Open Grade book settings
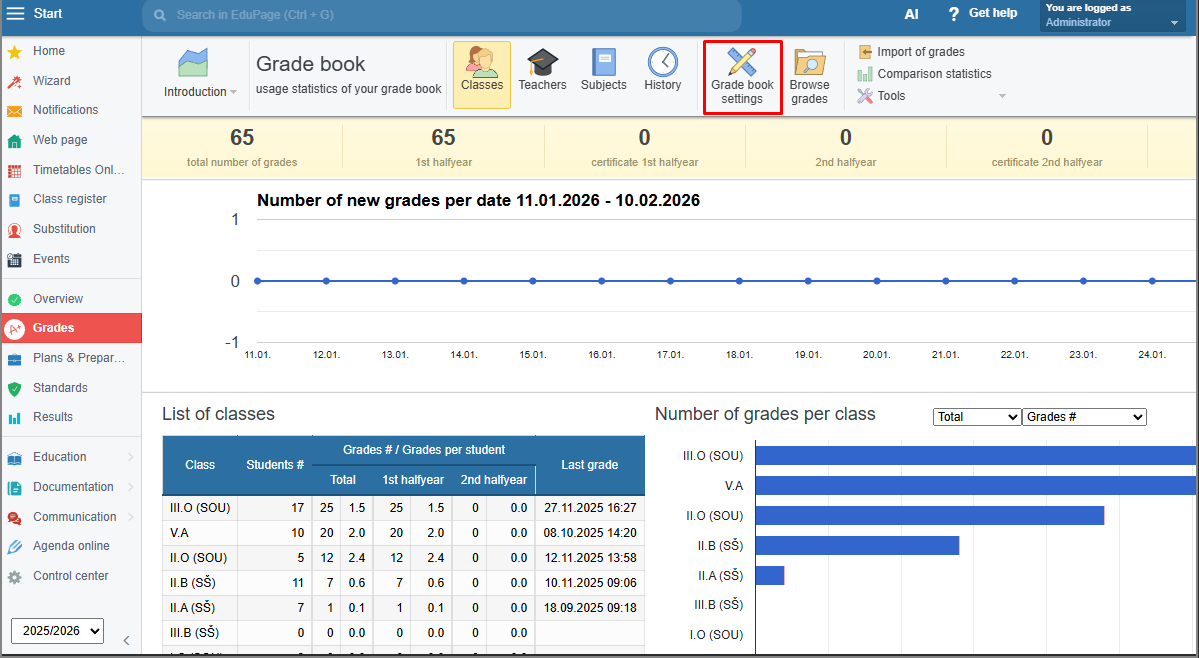This screenshot has width=1199, height=658. [742, 76]
